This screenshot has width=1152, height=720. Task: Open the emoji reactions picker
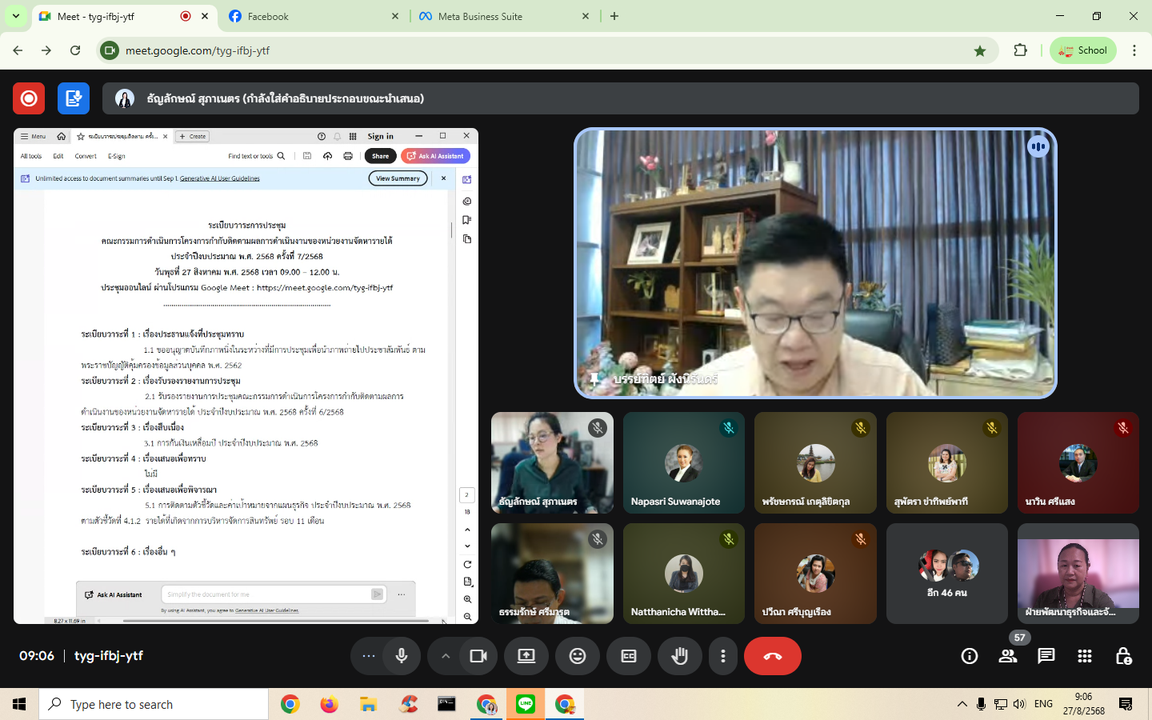[577, 656]
